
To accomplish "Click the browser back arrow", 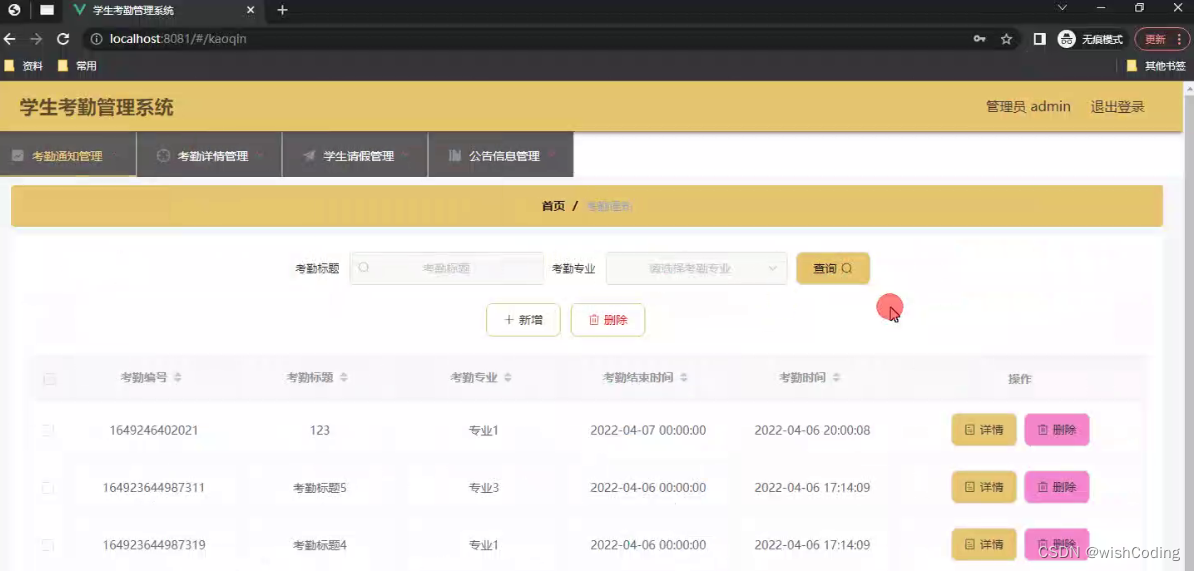I will (x=10, y=39).
